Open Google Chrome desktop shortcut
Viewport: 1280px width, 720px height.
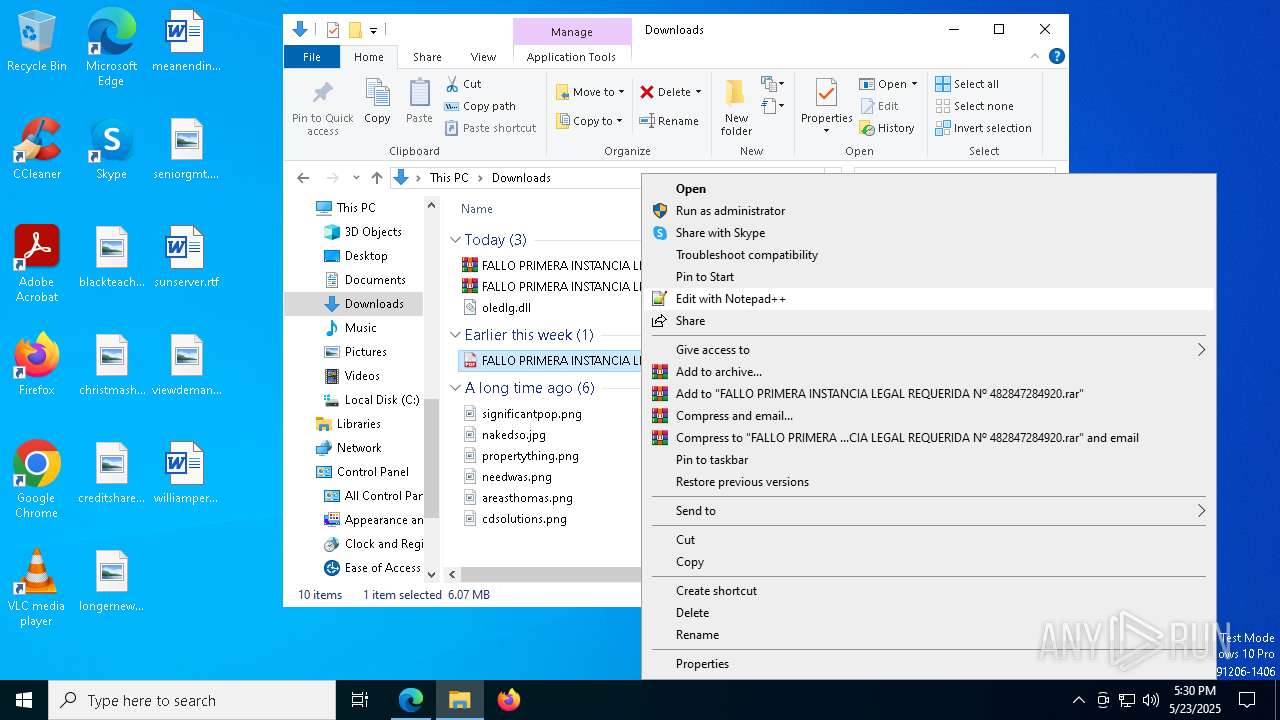[x=37, y=480]
